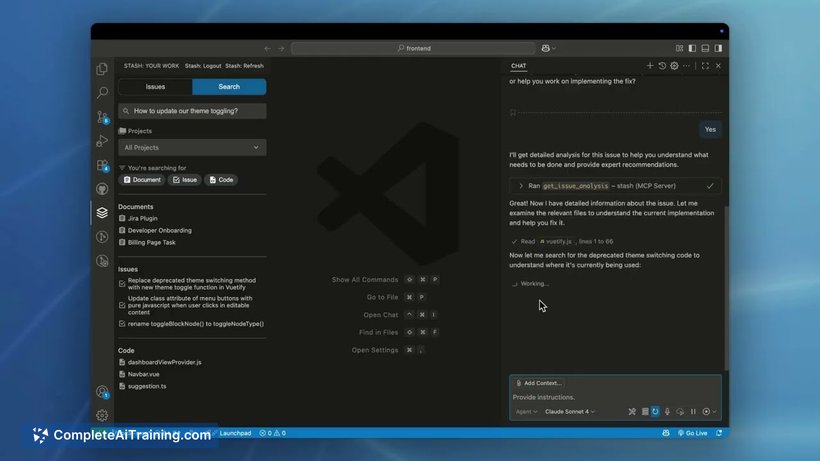Select the CHAT panel tab
This screenshot has height=461, width=820.
click(518, 66)
